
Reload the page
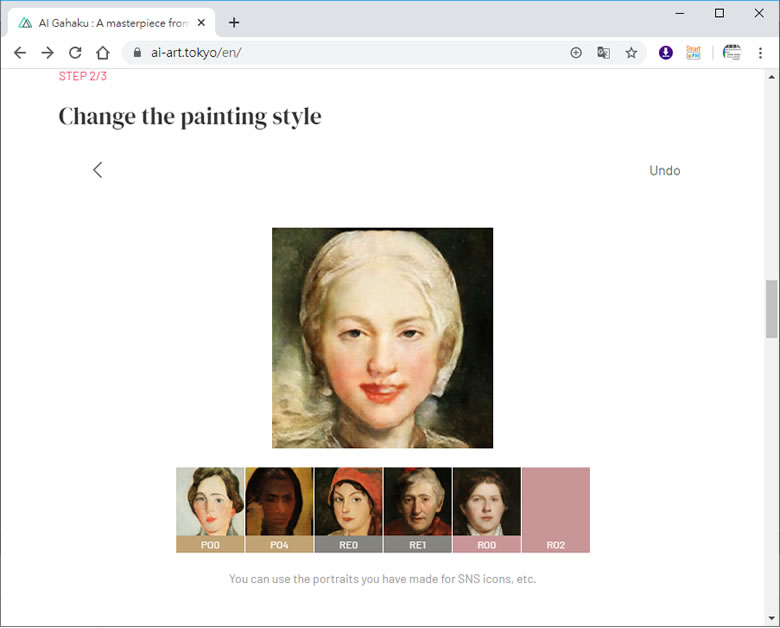tap(75, 53)
